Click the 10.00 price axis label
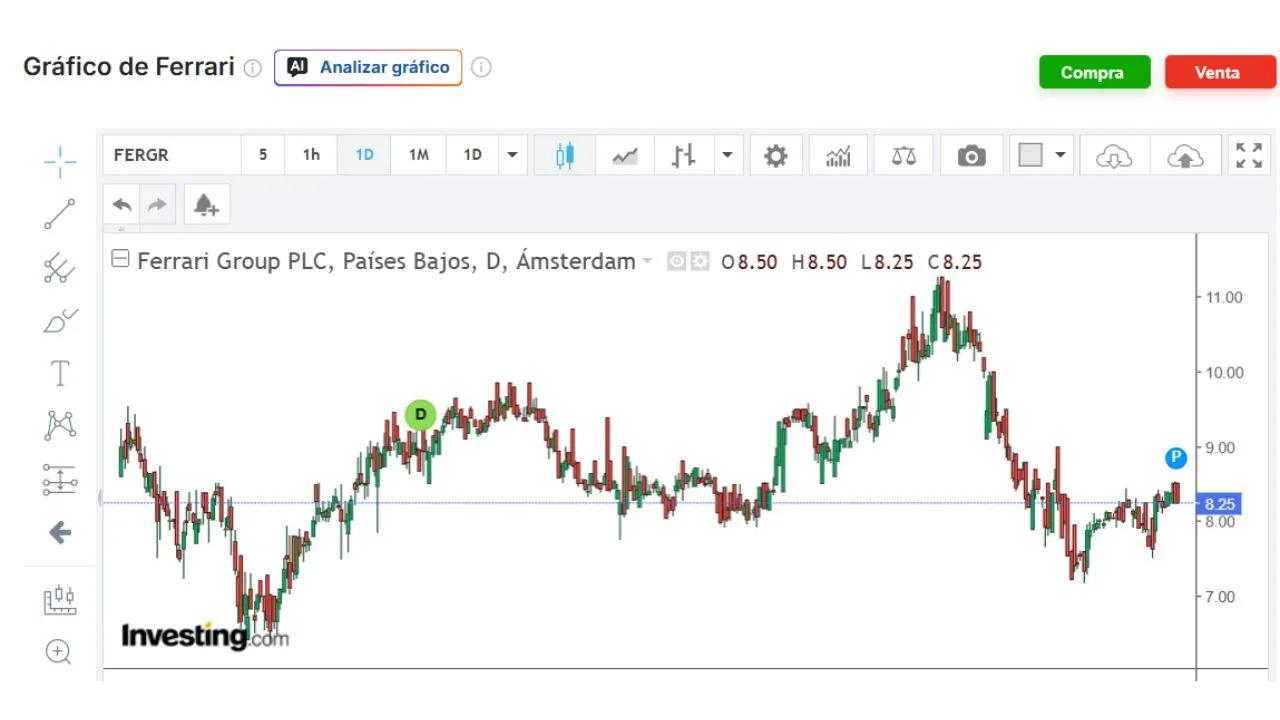The width and height of the screenshot is (1280, 720). click(1225, 372)
